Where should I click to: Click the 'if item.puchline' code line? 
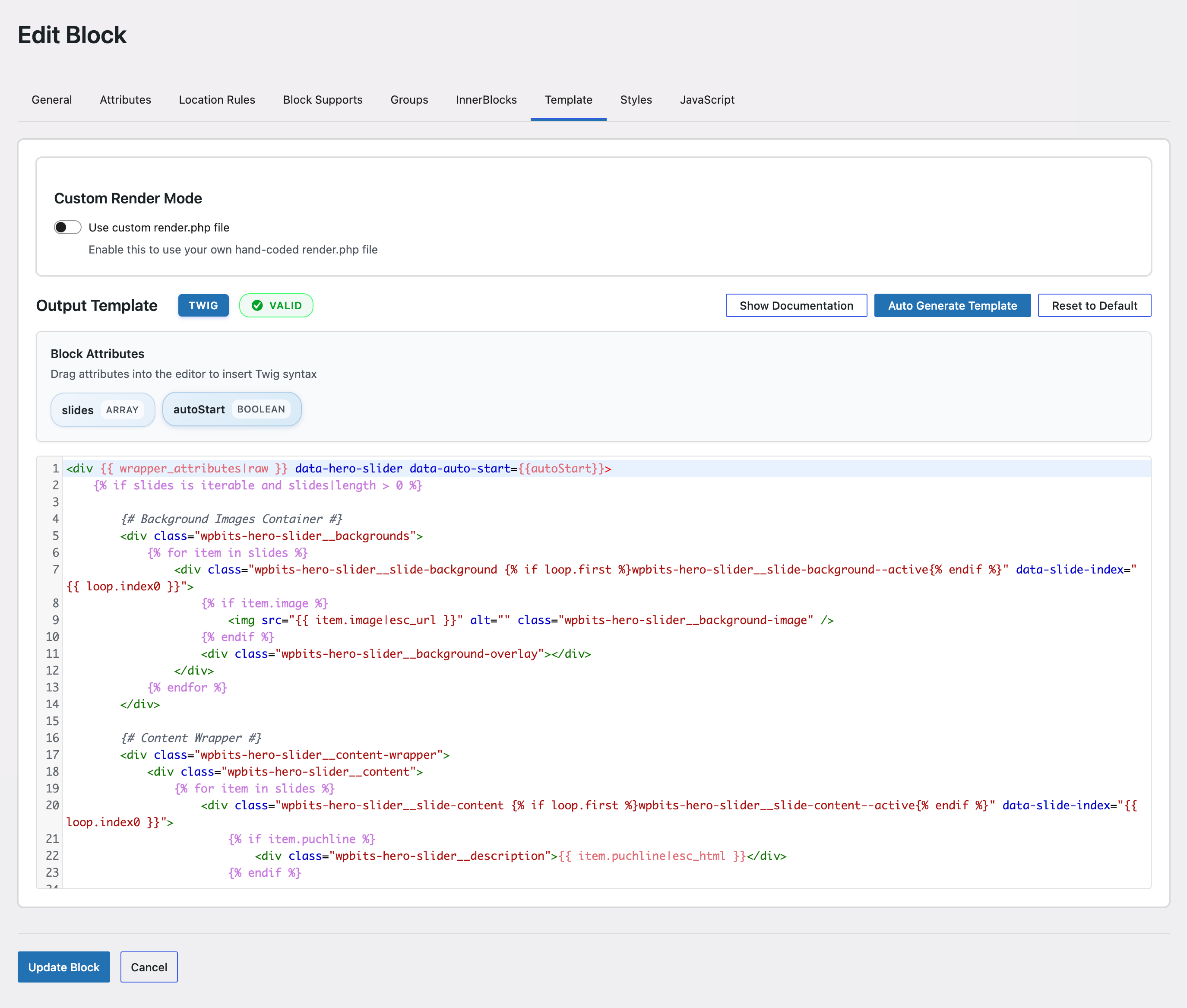click(x=301, y=839)
